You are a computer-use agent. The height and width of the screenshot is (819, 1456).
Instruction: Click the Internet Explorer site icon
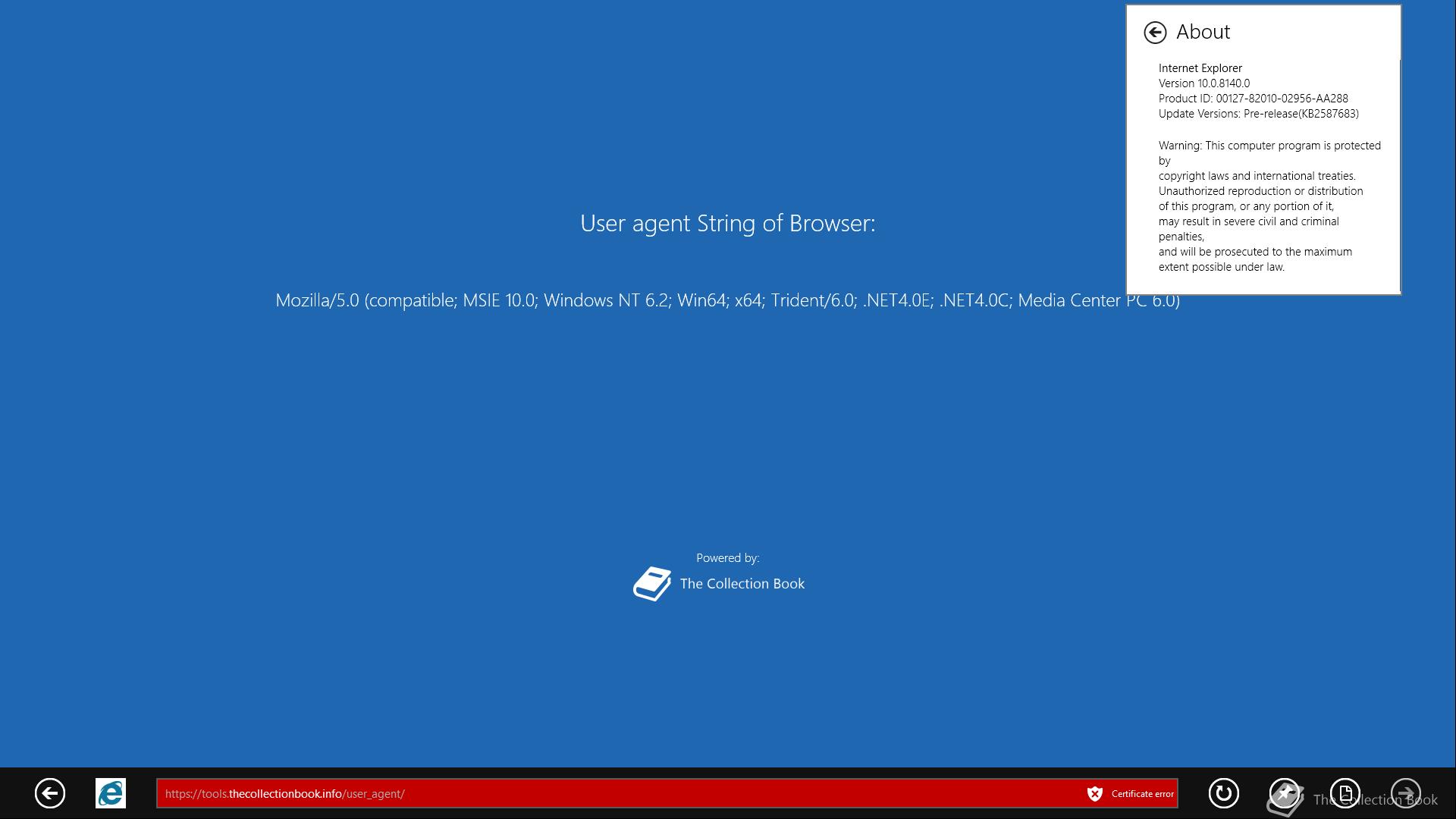(x=111, y=793)
